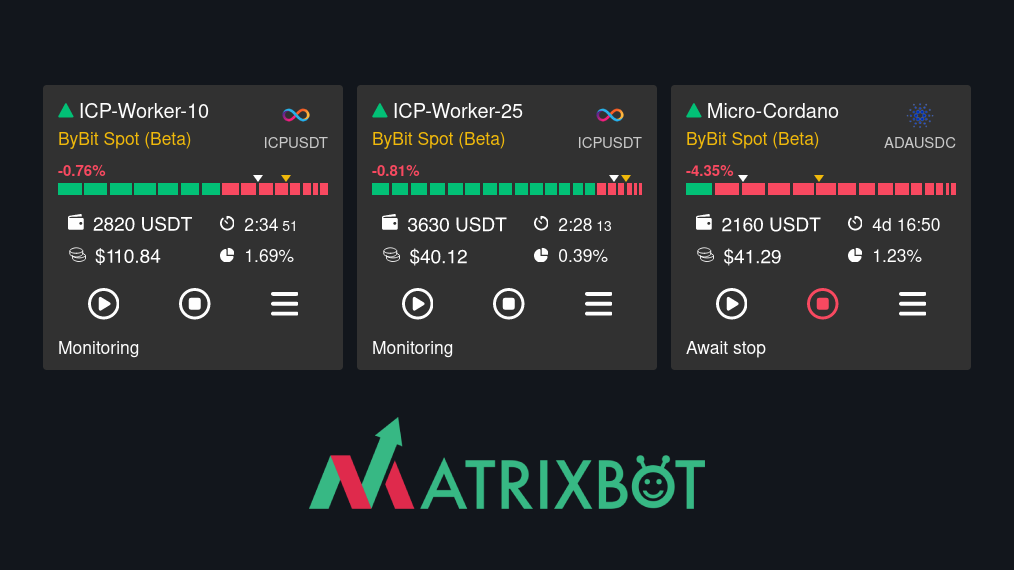Click the ADAUSDC pair label
The height and width of the screenshot is (570, 1014).
[x=920, y=143]
